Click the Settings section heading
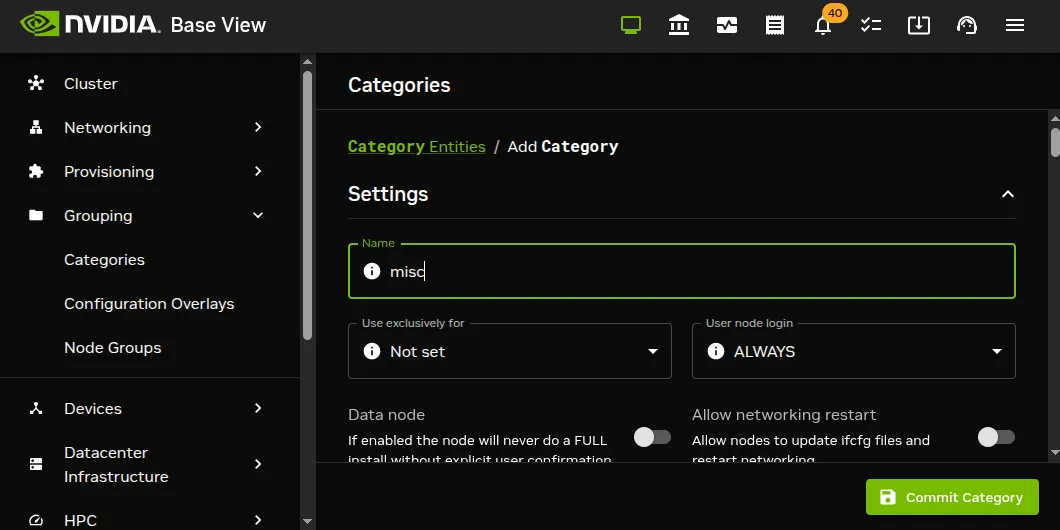This screenshot has width=1060, height=530. 388,194
